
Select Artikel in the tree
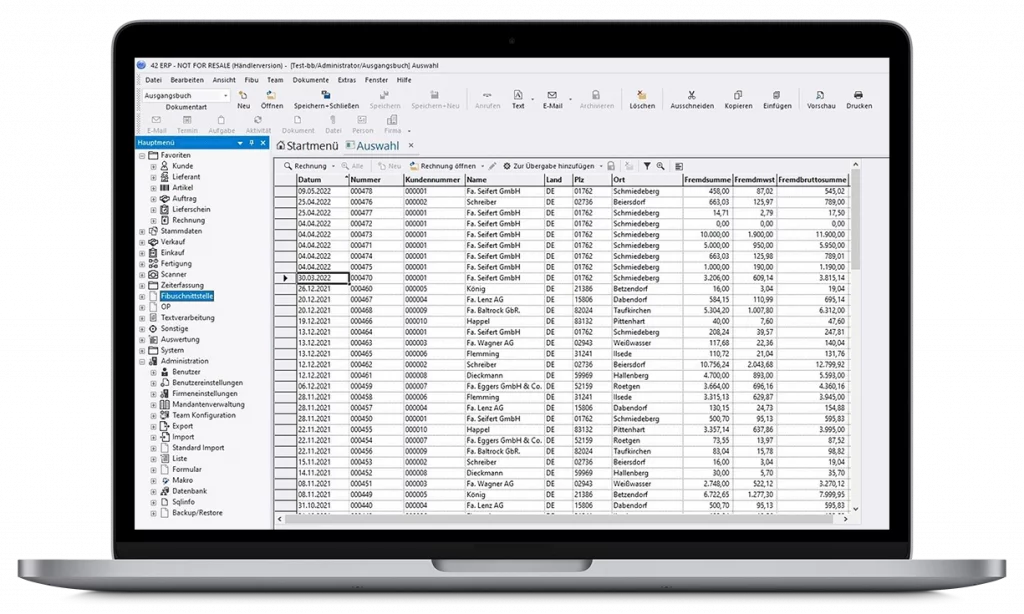[x=182, y=188]
